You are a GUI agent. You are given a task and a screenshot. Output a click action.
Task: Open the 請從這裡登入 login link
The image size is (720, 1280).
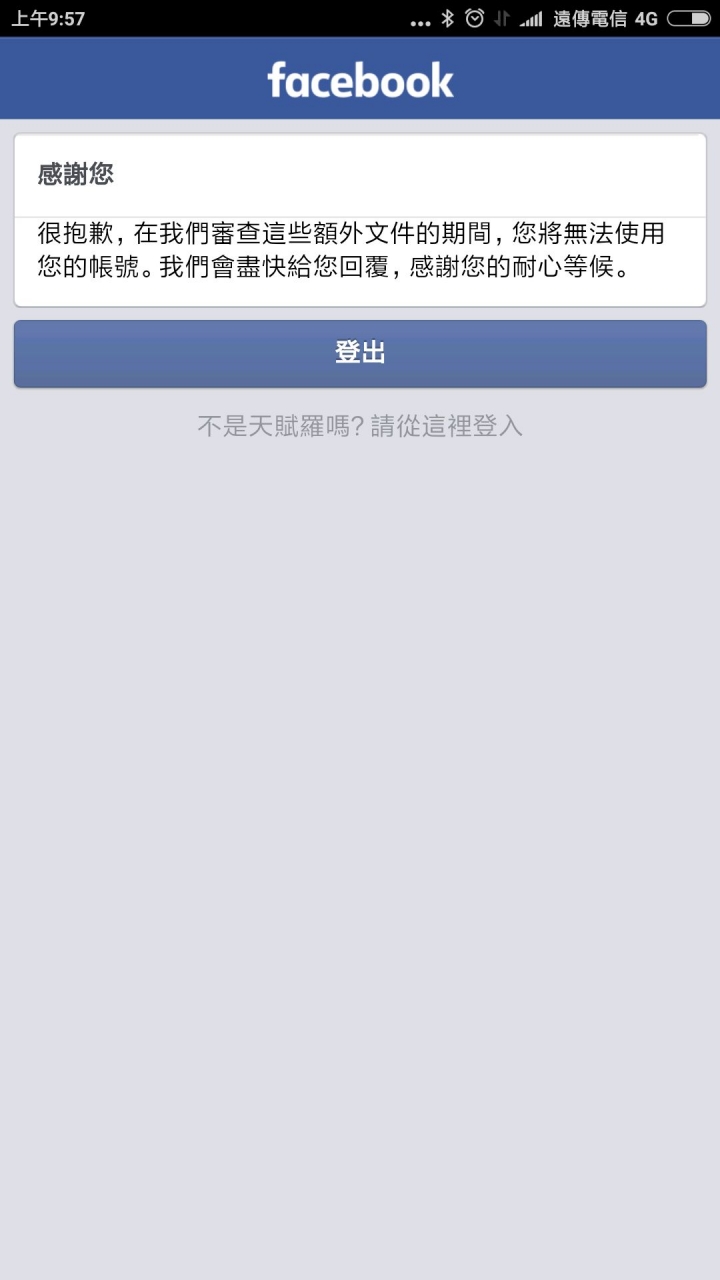pyautogui.click(x=447, y=426)
